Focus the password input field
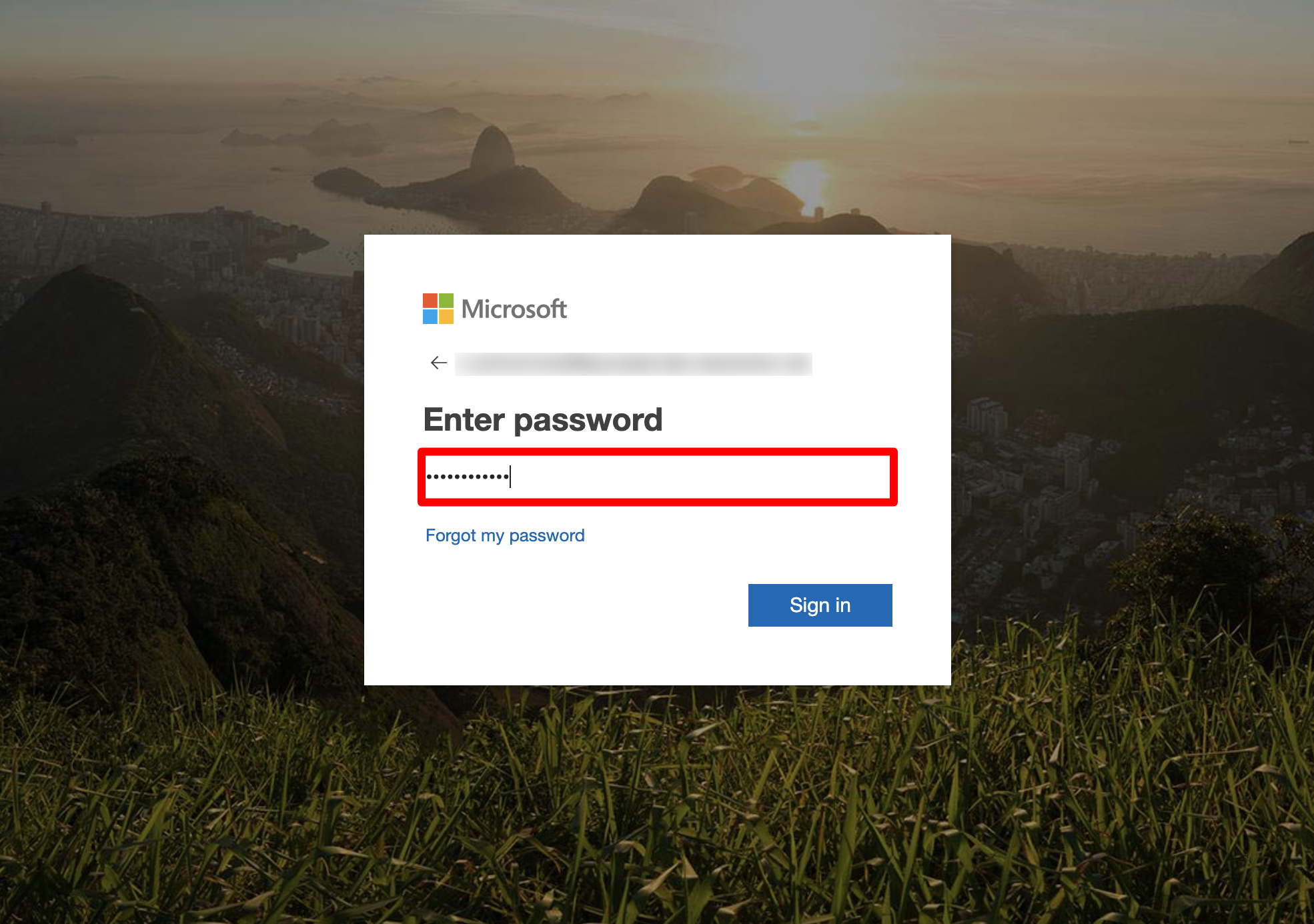Screen dimensions: 1314x924 (x=658, y=477)
